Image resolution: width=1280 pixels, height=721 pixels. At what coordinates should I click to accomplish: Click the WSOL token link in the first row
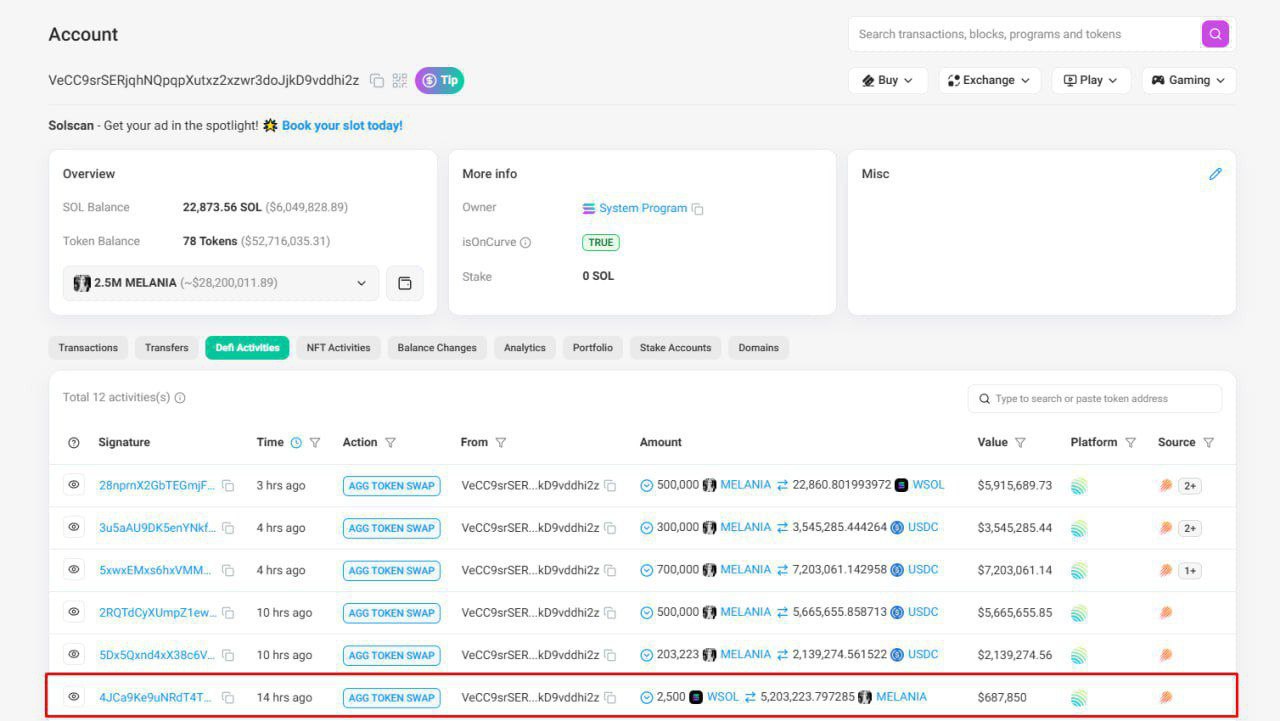(929, 485)
